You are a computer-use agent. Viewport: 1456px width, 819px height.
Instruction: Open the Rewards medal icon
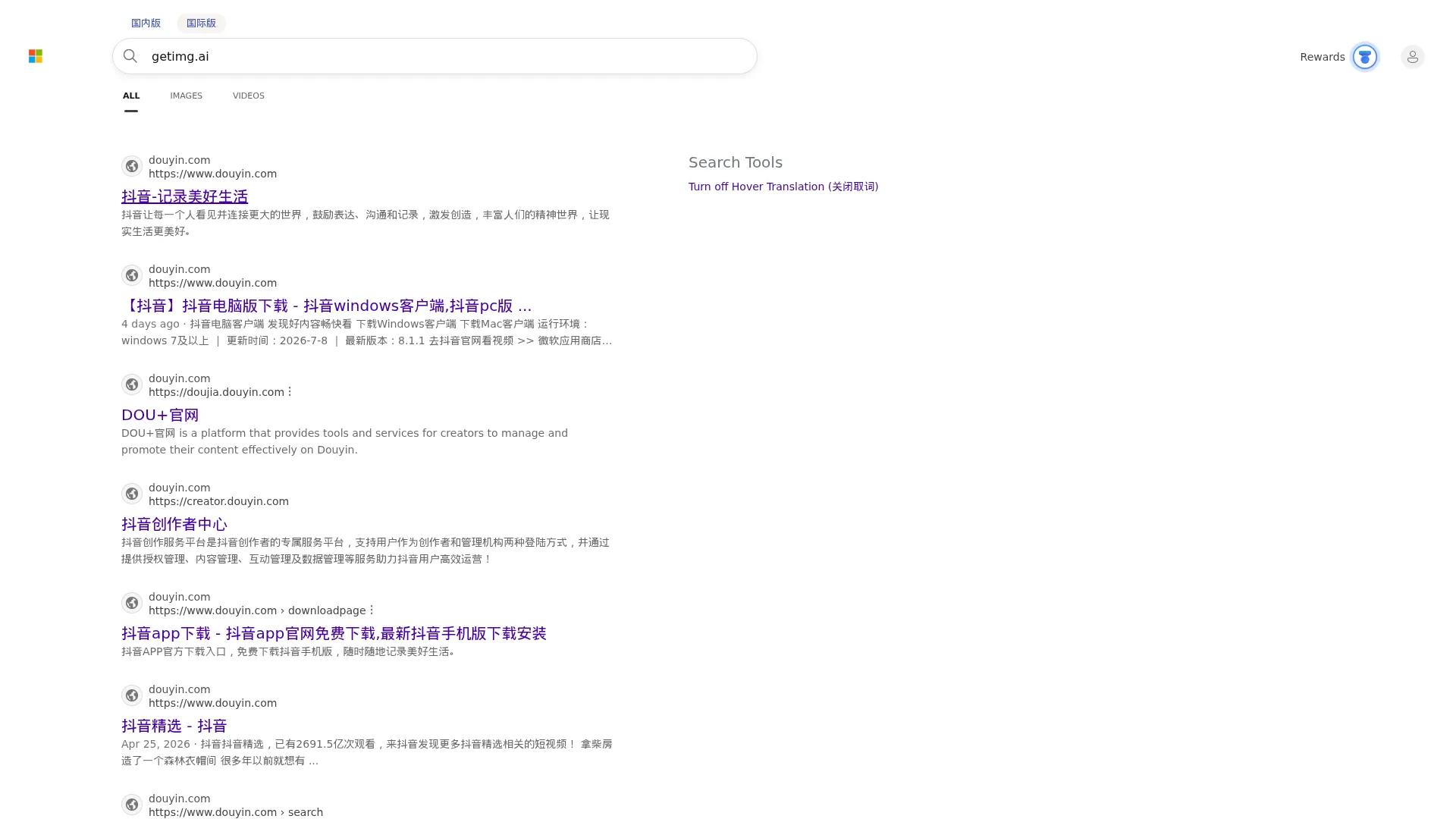coord(1365,57)
